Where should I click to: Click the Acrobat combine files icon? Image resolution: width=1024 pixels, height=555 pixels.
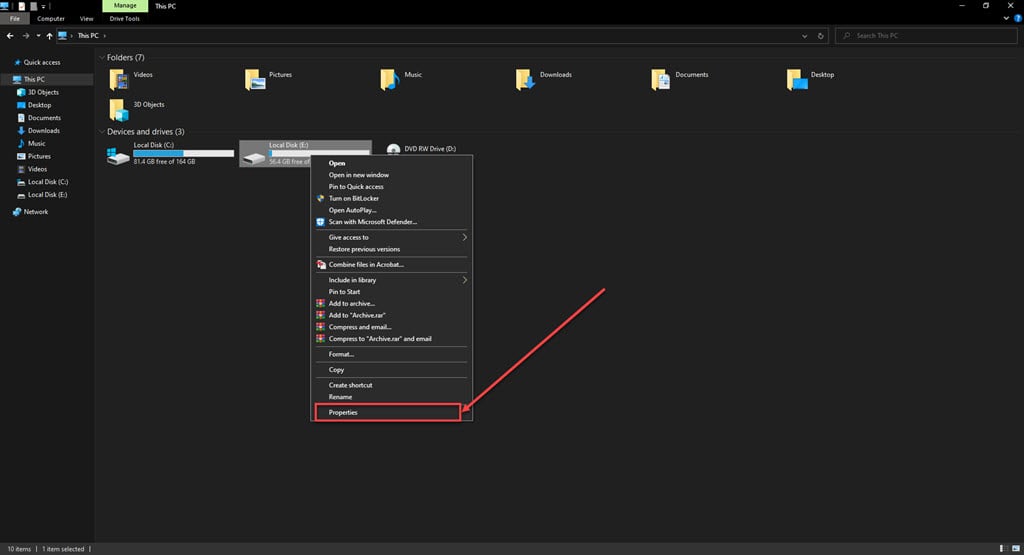[x=321, y=264]
